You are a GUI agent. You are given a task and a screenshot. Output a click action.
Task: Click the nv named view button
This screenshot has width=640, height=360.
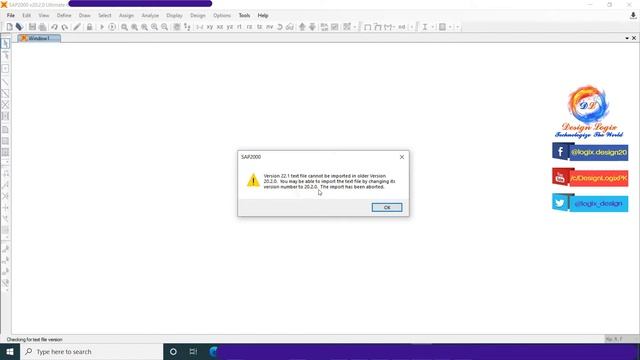pyautogui.click(x=269, y=27)
